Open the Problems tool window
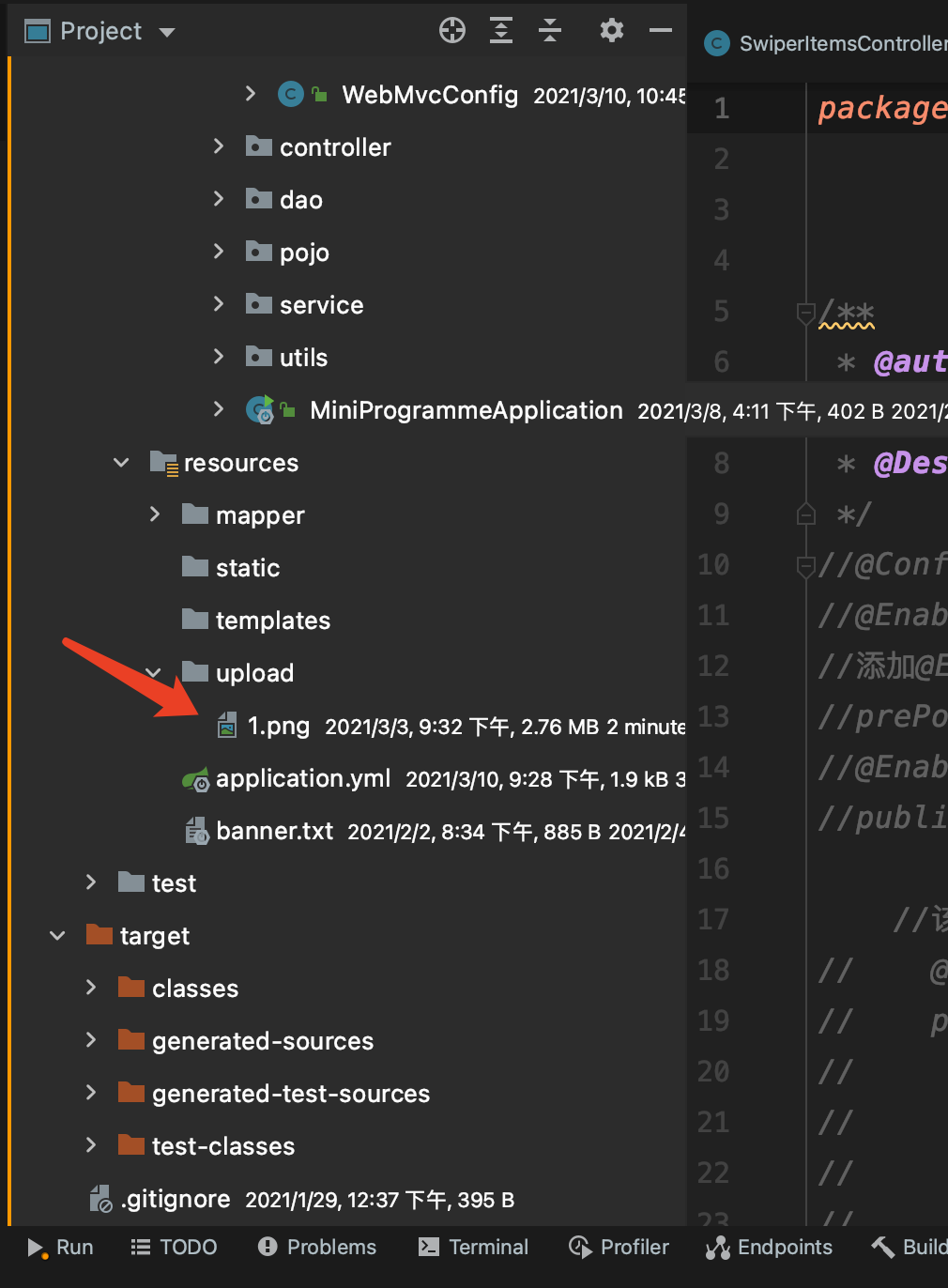The height and width of the screenshot is (1288, 948). point(317,1247)
